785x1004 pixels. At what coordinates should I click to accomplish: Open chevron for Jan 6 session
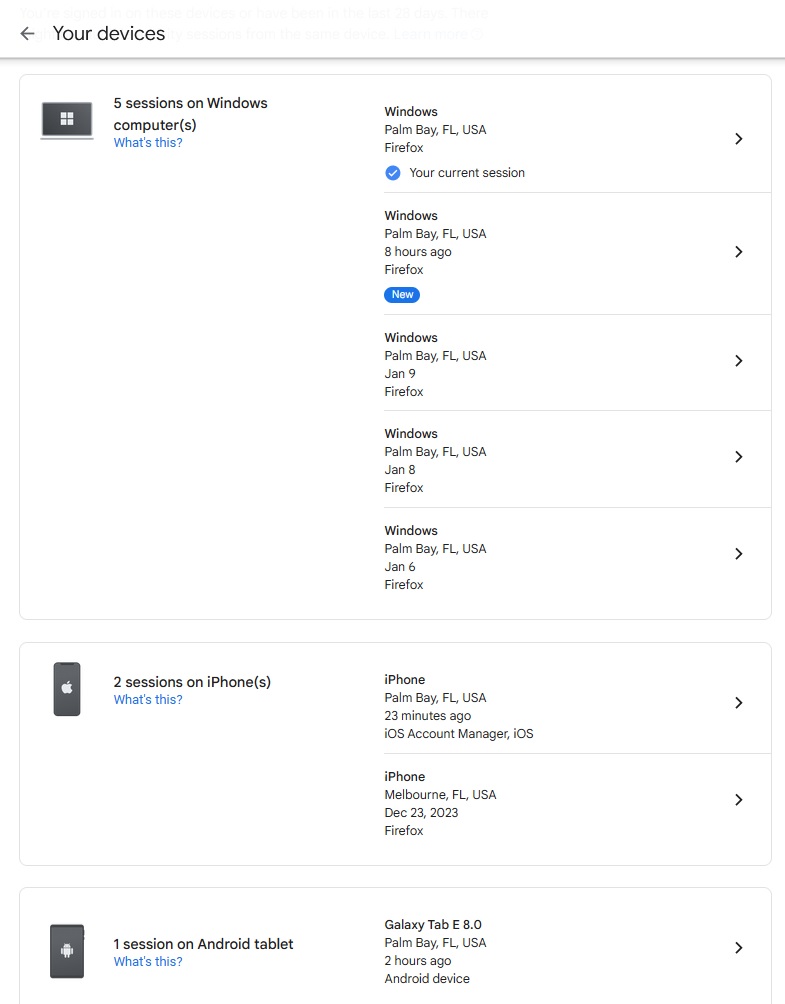click(738, 553)
